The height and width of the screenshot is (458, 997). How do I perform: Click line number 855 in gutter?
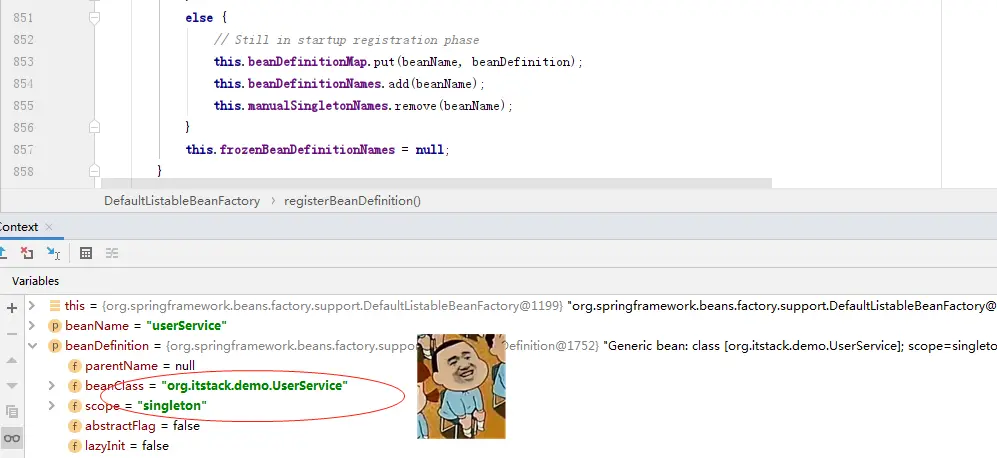coord(23,106)
